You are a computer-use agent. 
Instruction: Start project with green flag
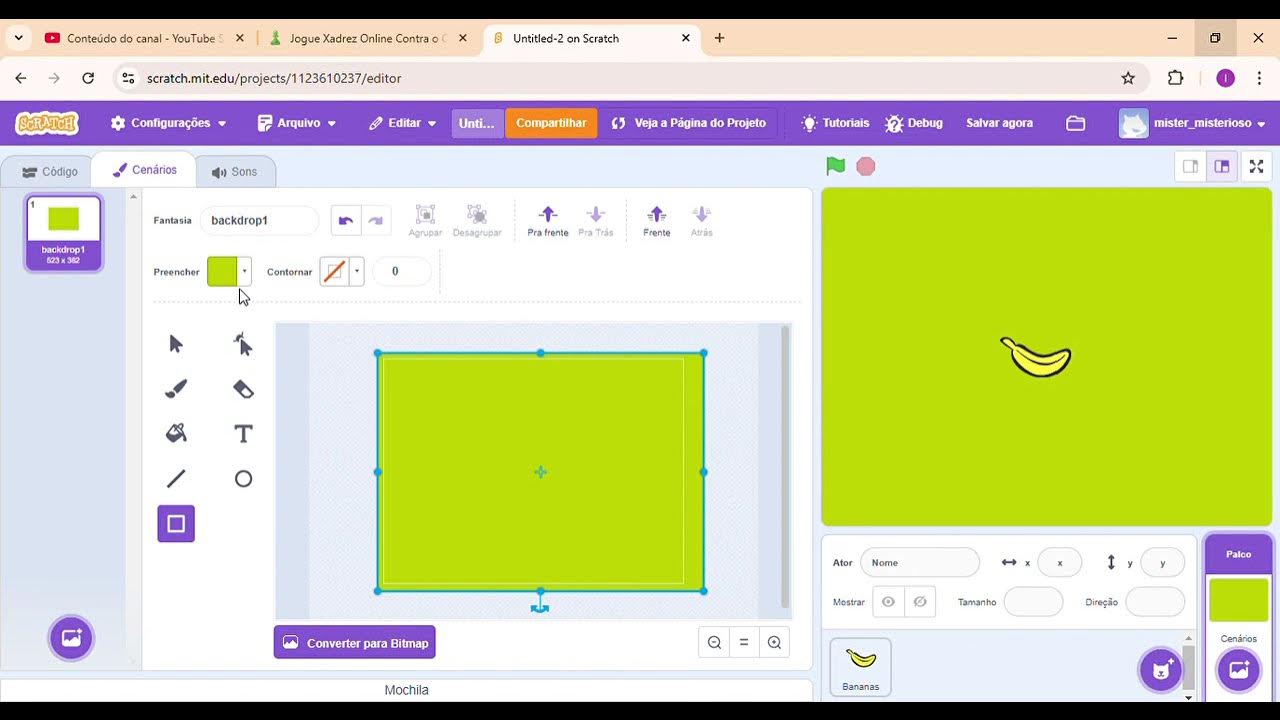coord(836,166)
